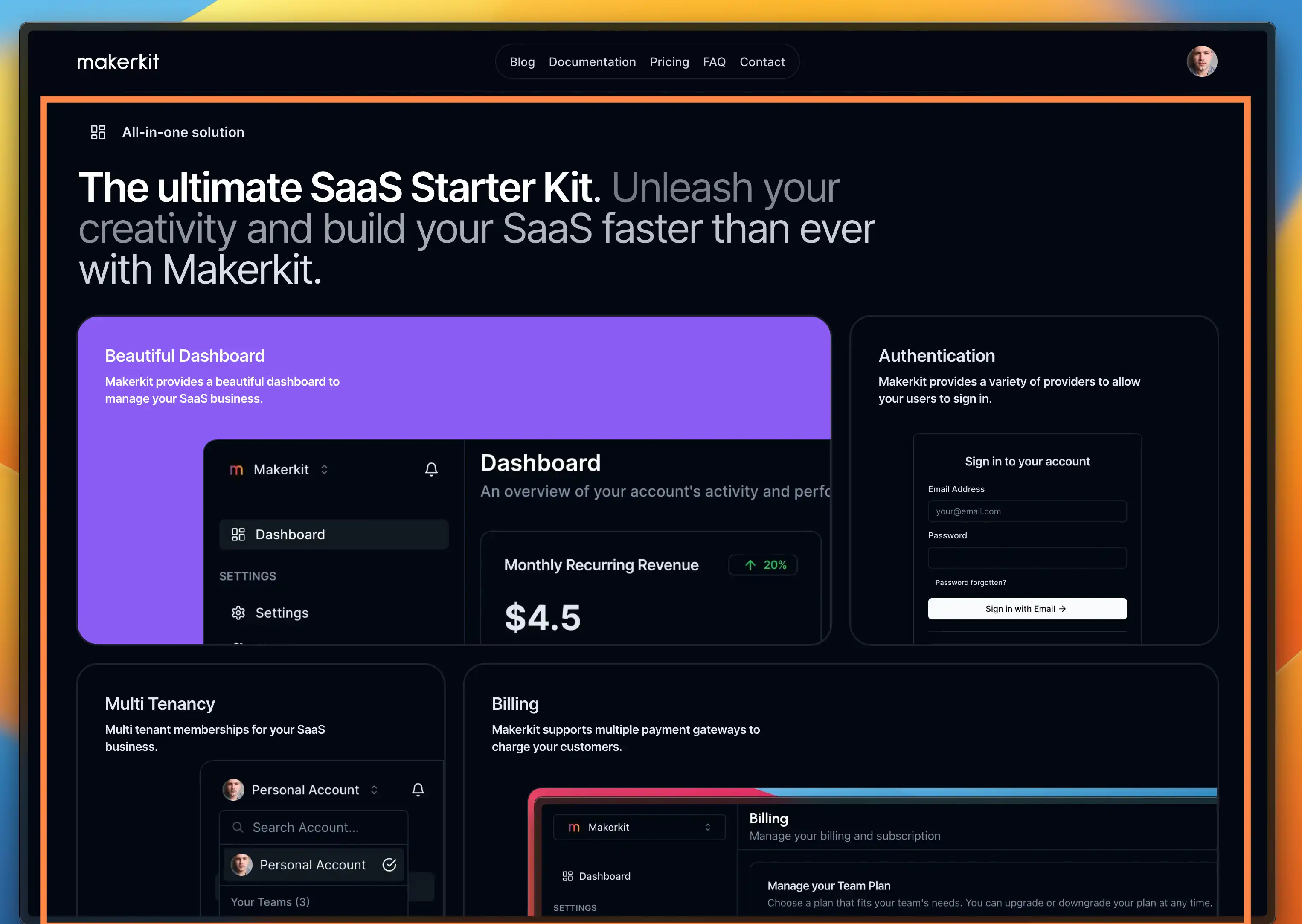Go to Documentation in navigation
The height and width of the screenshot is (924, 1302).
[x=592, y=62]
